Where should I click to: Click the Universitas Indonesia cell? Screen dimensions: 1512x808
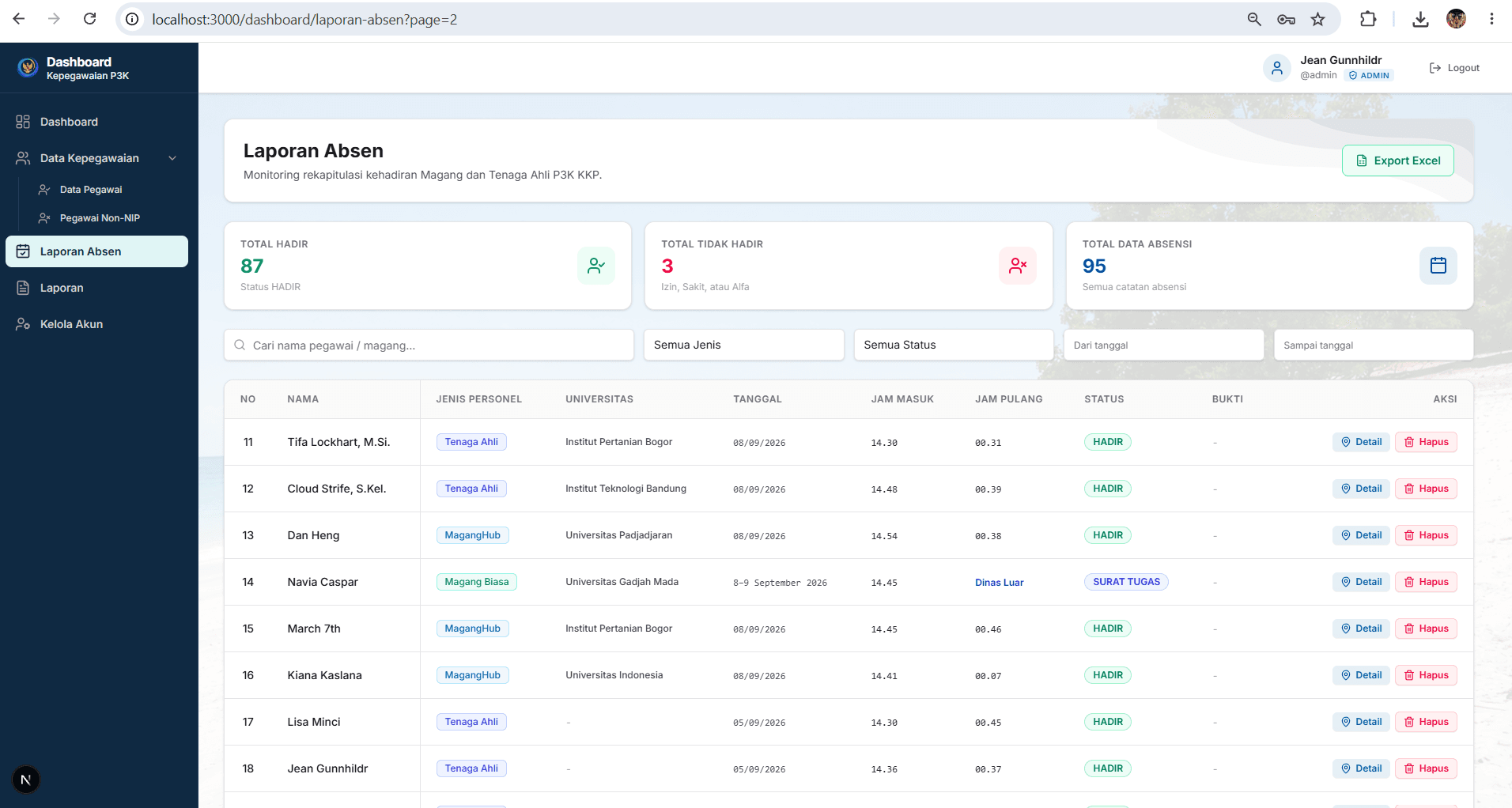(x=614, y=675)
